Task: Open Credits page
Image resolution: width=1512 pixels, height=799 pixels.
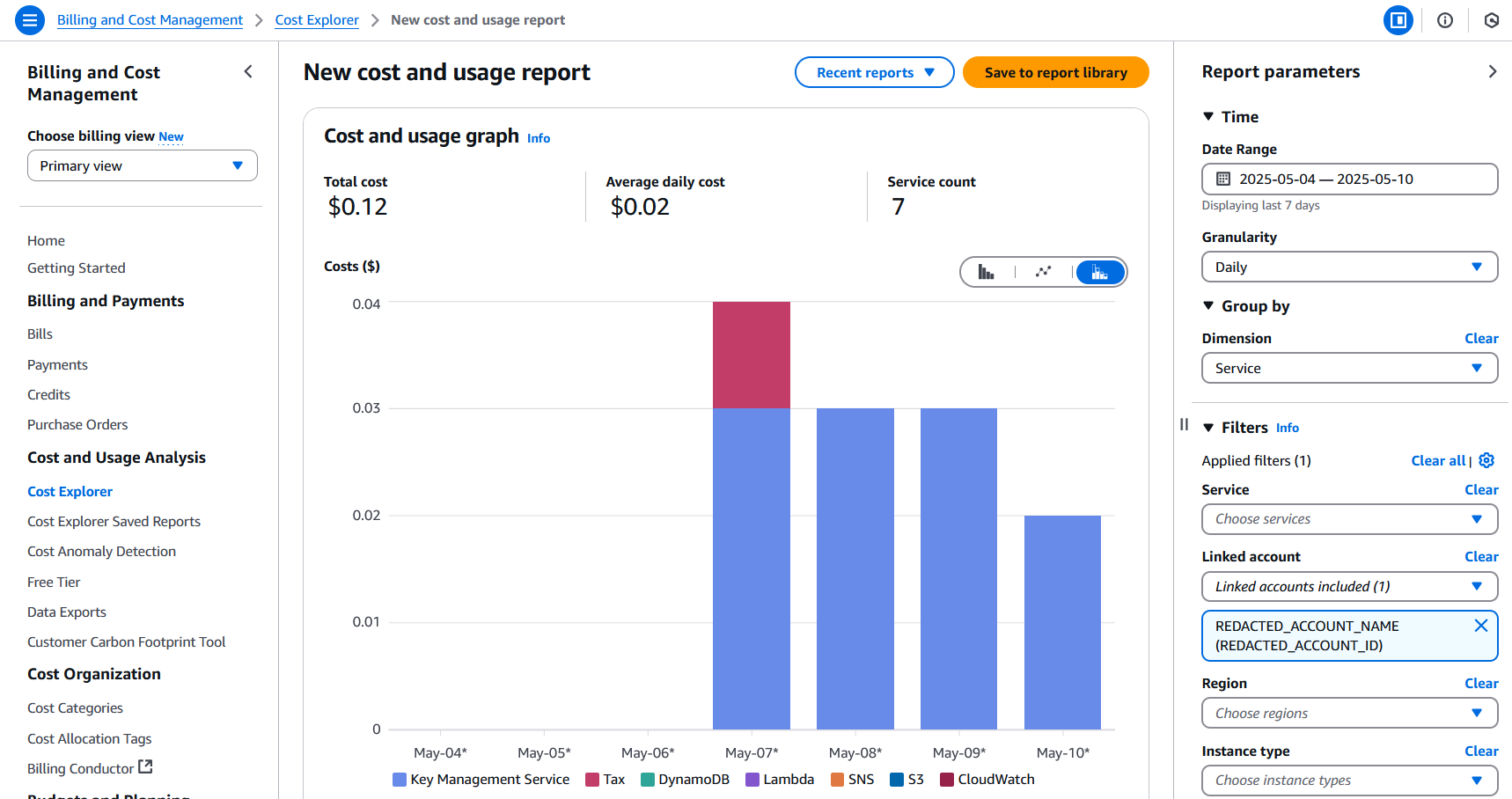Action: [48, 394]
